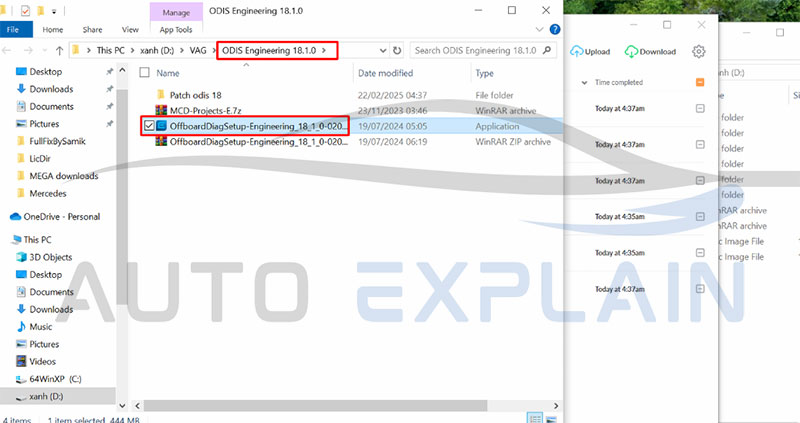Select OneDrive - Personal in sidebar
The image size is (800, 423).
coord(61,216)
